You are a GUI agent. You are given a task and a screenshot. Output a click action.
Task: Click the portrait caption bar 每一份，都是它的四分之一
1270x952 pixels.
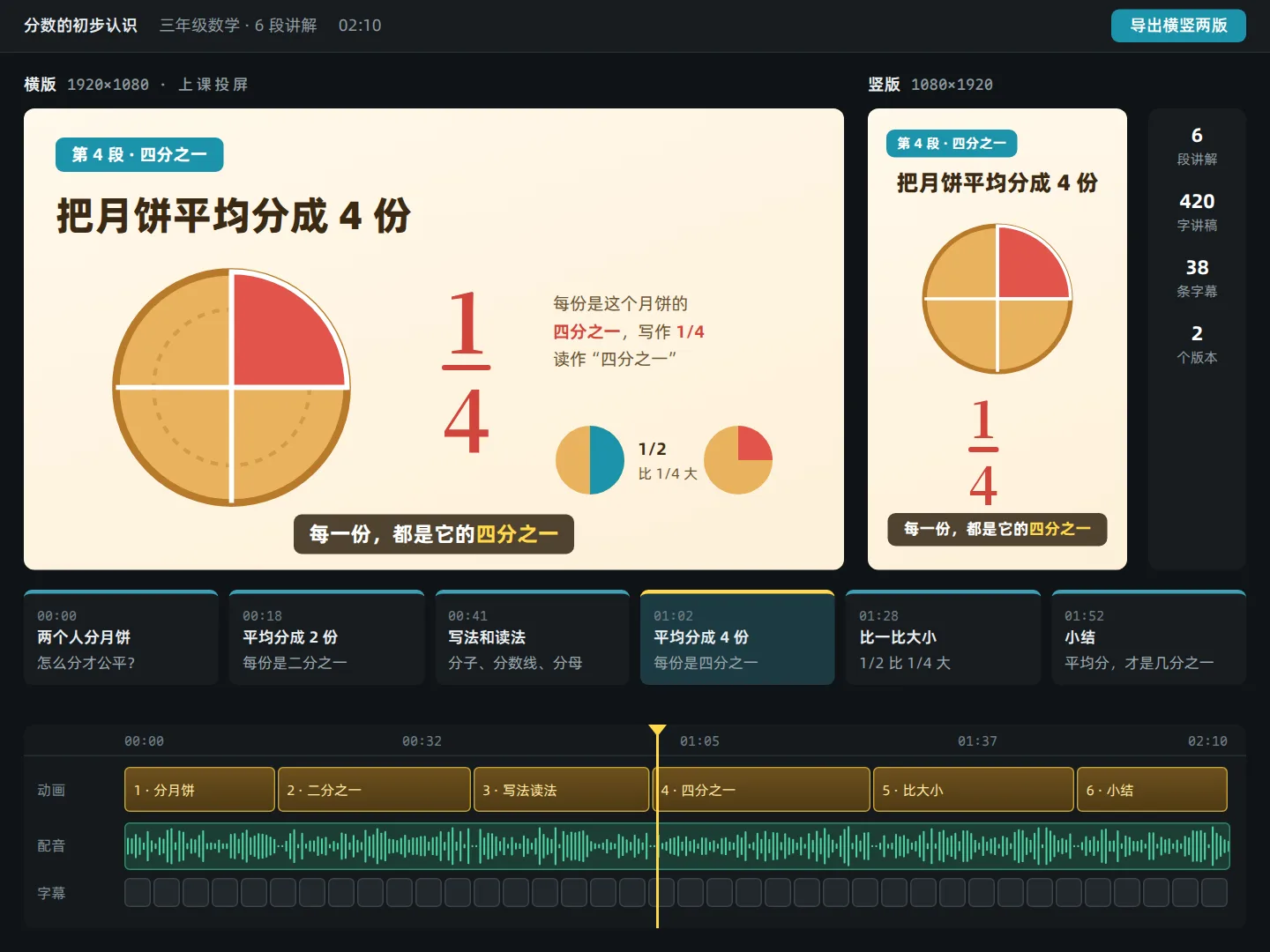coord(997,529)
